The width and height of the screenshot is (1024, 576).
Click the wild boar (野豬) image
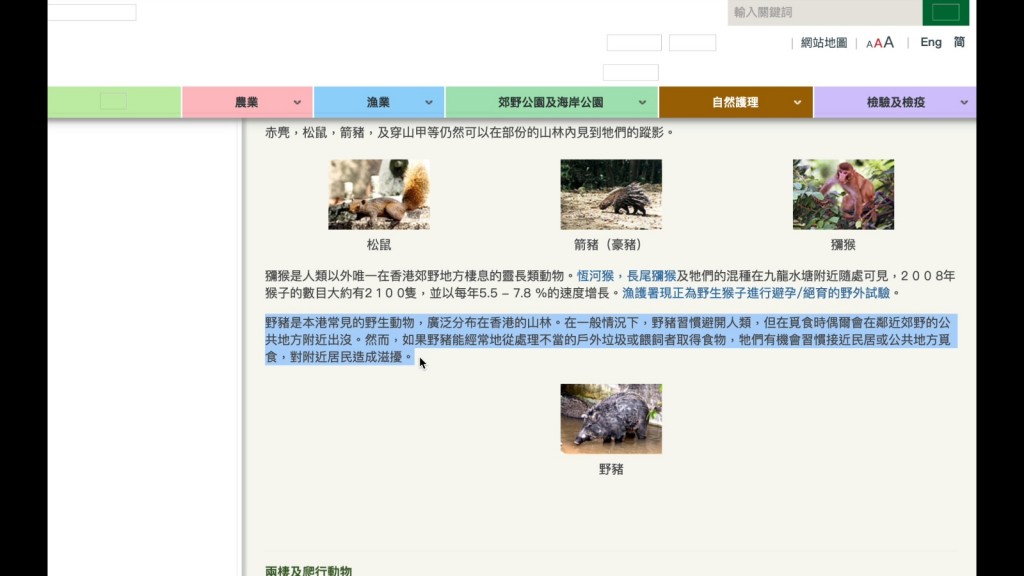pos(611,418)
